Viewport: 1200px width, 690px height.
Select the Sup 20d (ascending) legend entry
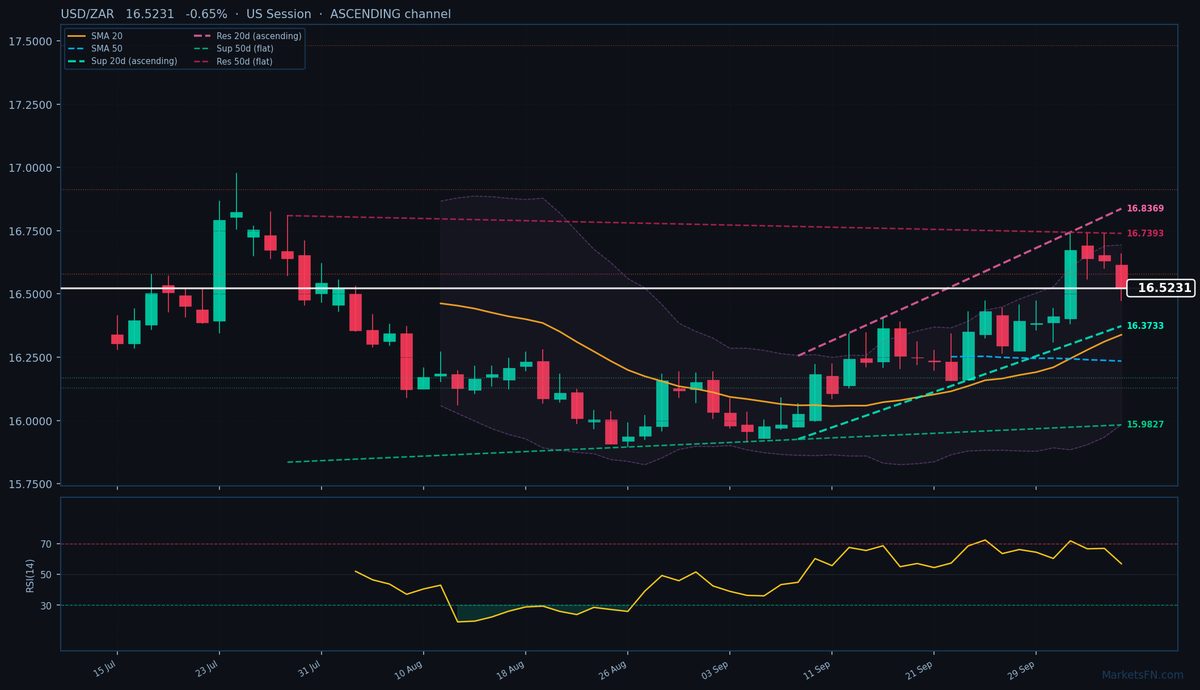122,61
